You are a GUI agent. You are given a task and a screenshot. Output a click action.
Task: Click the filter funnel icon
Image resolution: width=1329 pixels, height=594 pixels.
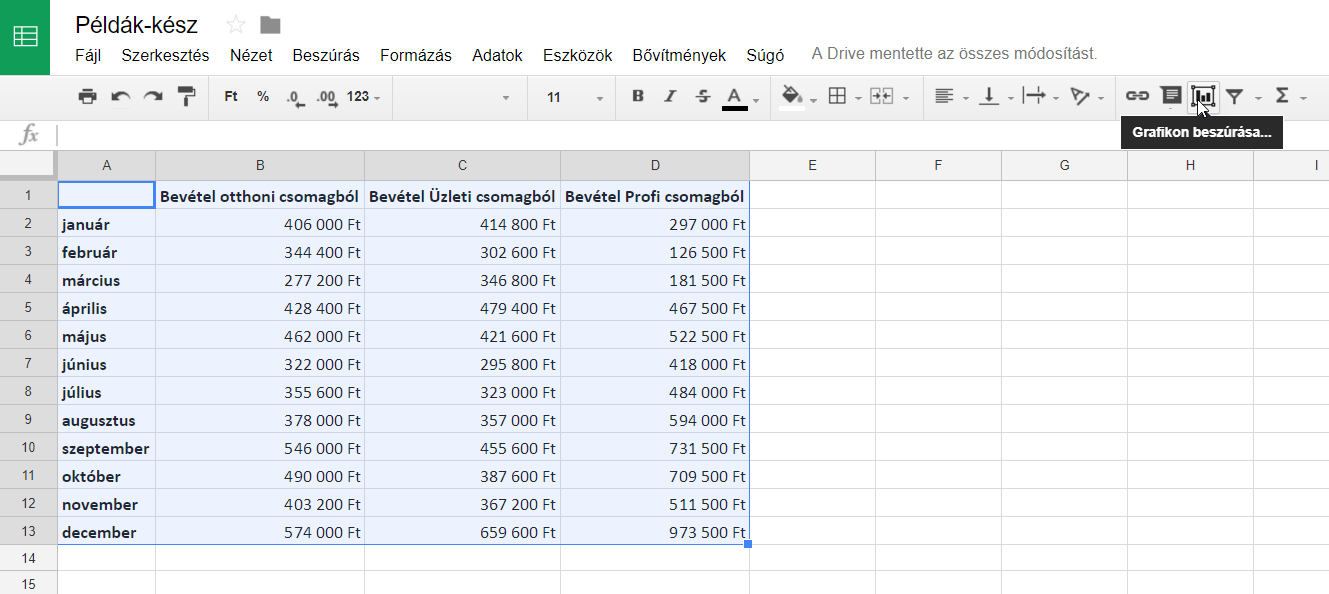(x=1235, y=97)
